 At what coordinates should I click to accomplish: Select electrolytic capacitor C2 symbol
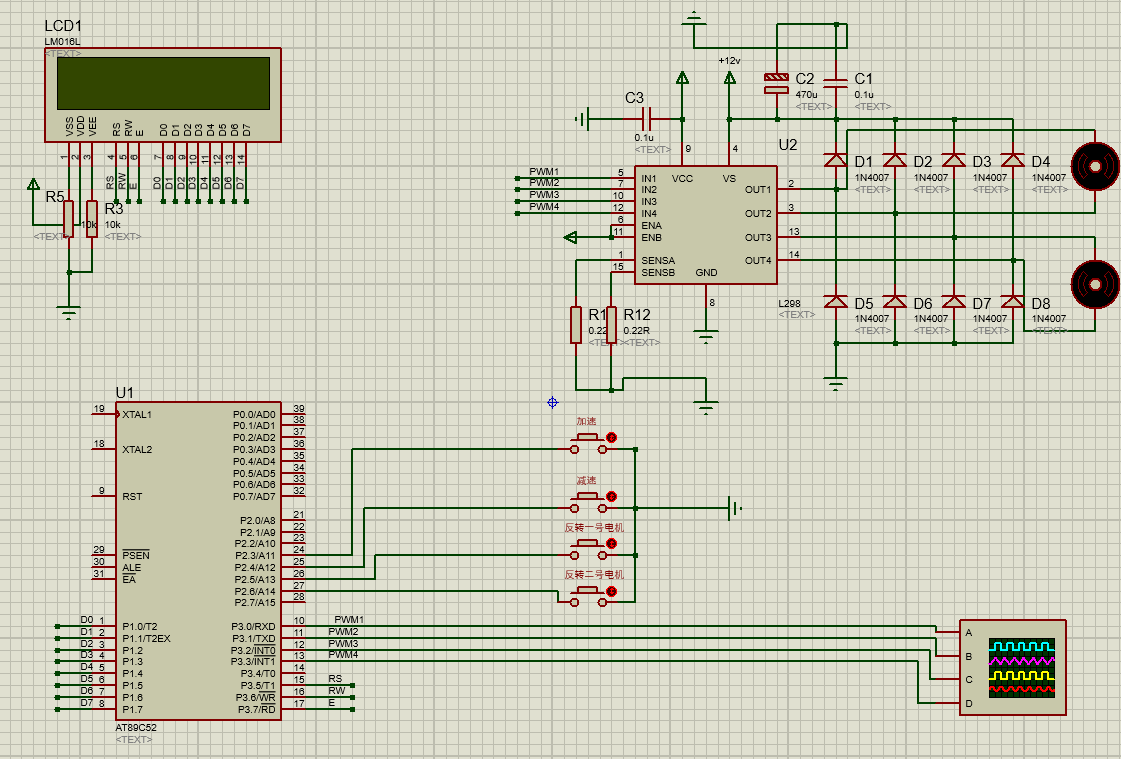tap(776, 84)
